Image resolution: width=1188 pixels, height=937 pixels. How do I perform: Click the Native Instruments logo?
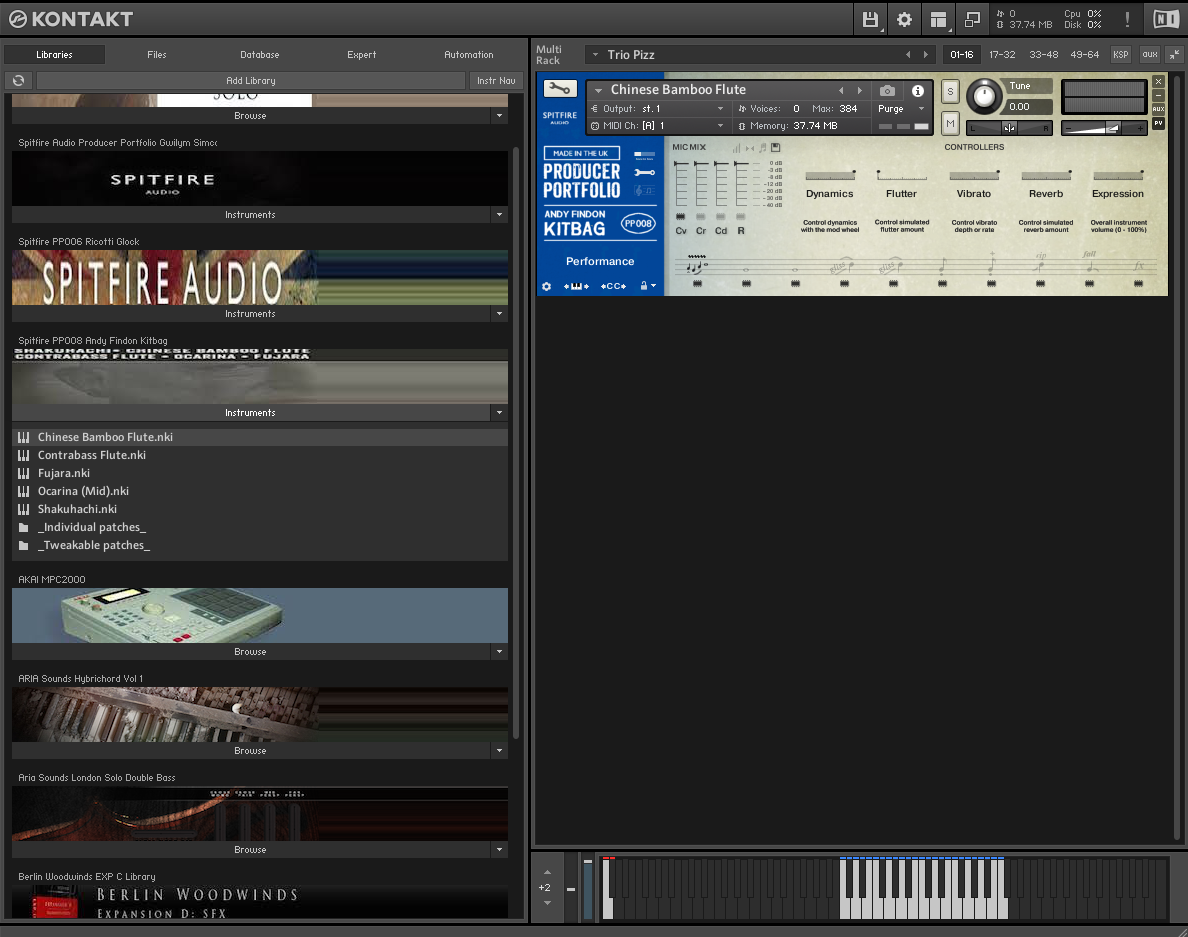[x=1165, y=19]
